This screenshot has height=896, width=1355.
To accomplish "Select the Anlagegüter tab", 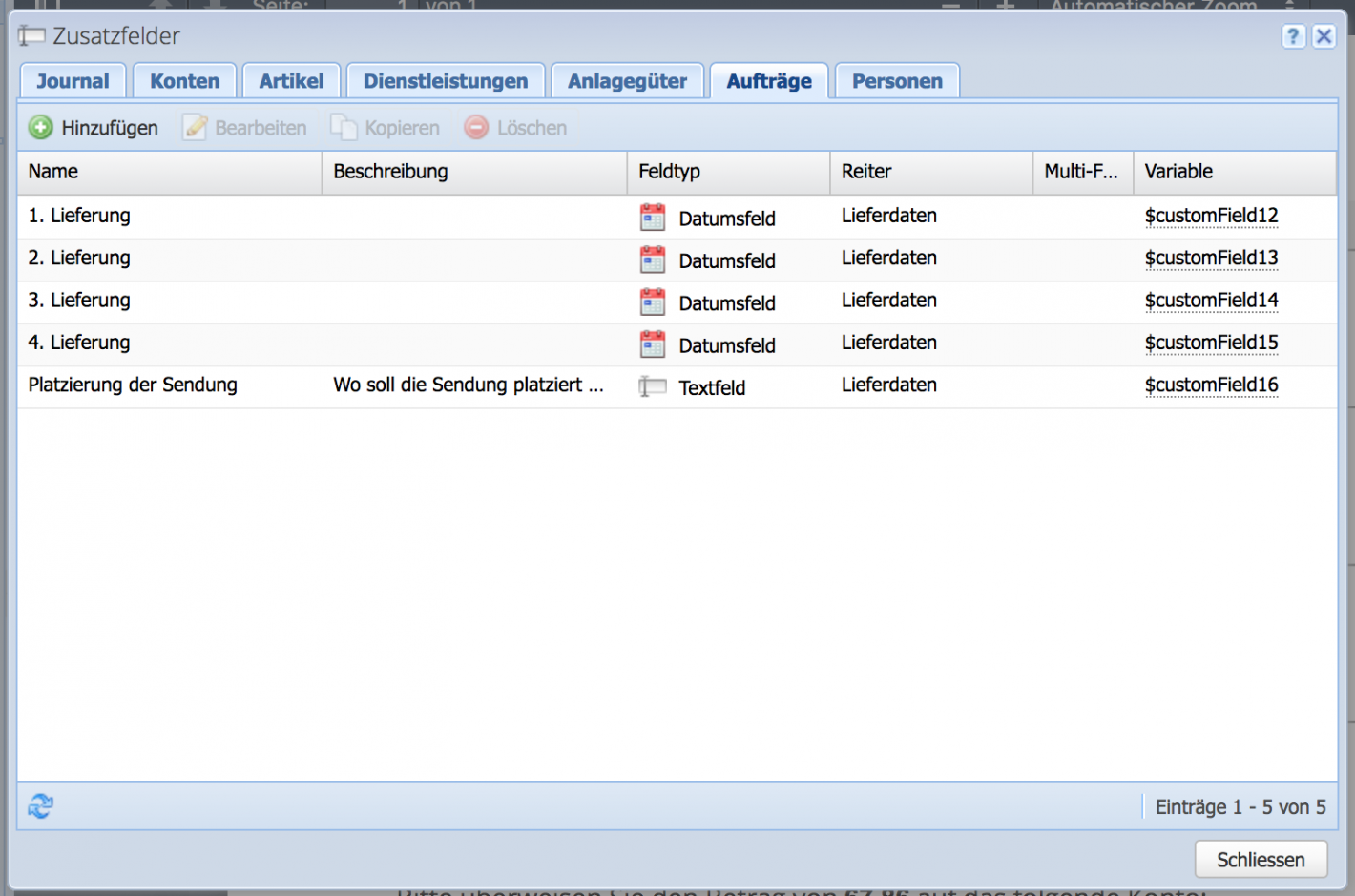I will pos(627,81).
